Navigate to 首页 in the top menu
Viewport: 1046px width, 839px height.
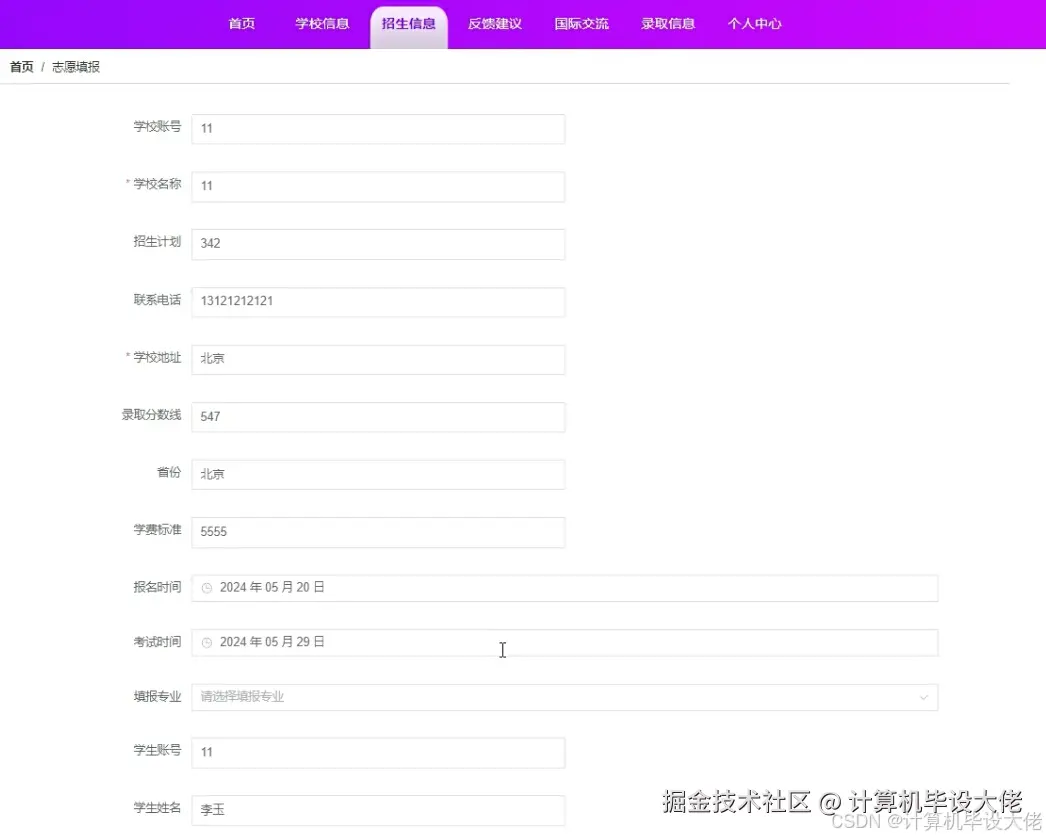pyautogui.click(x=241, y=23)
